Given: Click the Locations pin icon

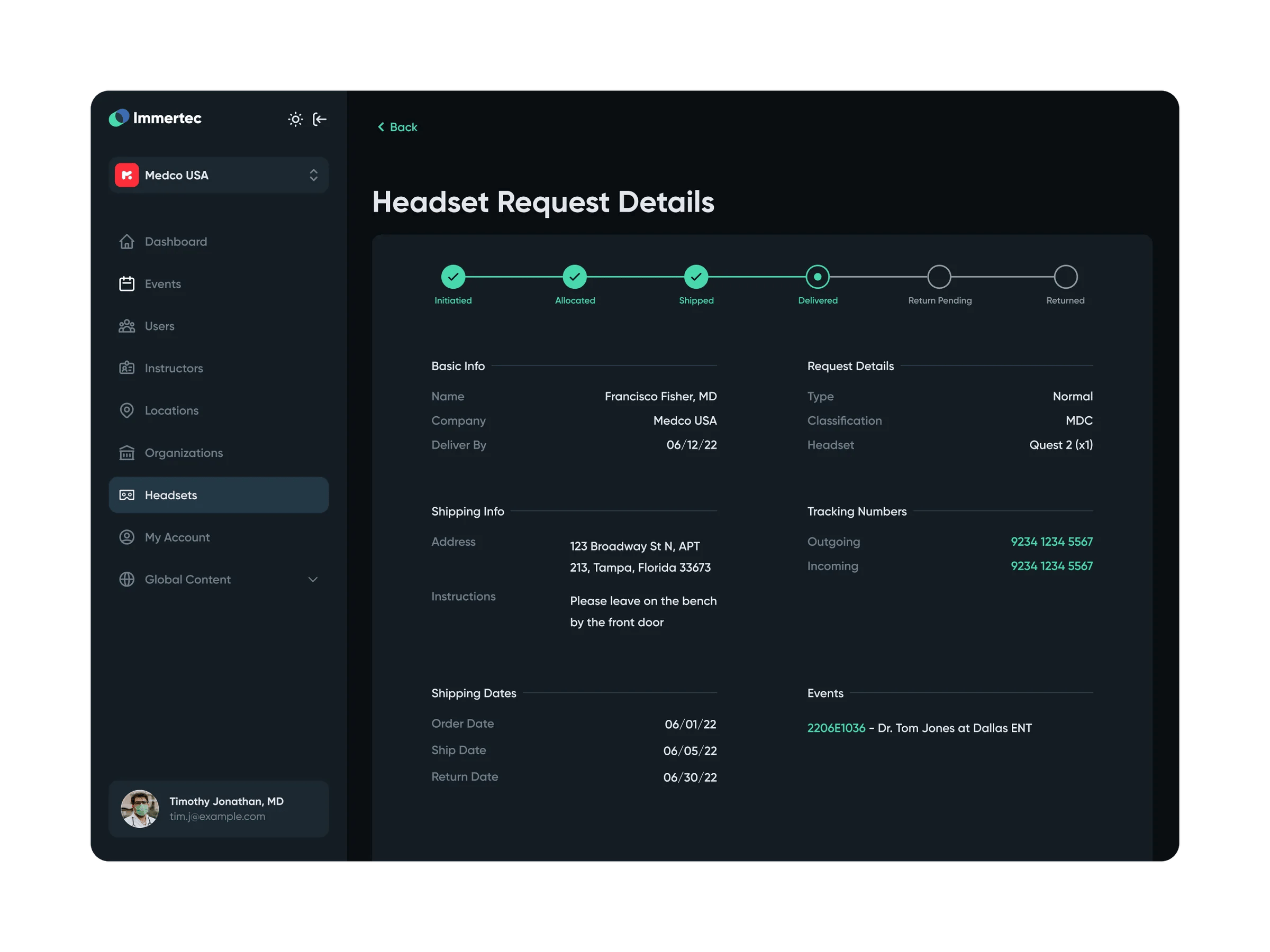Looking at the screenshot, I should pyautogui.click(x=127, y=410).
